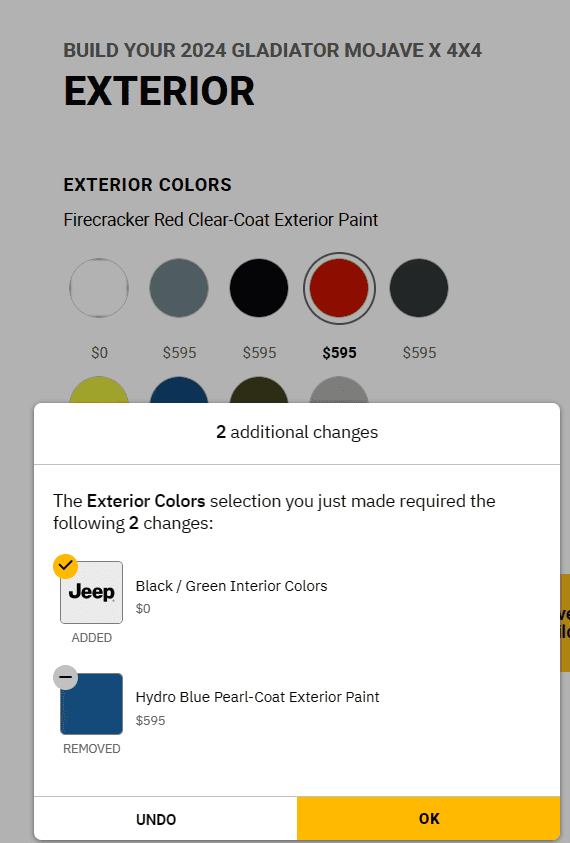Choose the dark blue exterior color swatch

pyautogui.click(x=179, y=390)
